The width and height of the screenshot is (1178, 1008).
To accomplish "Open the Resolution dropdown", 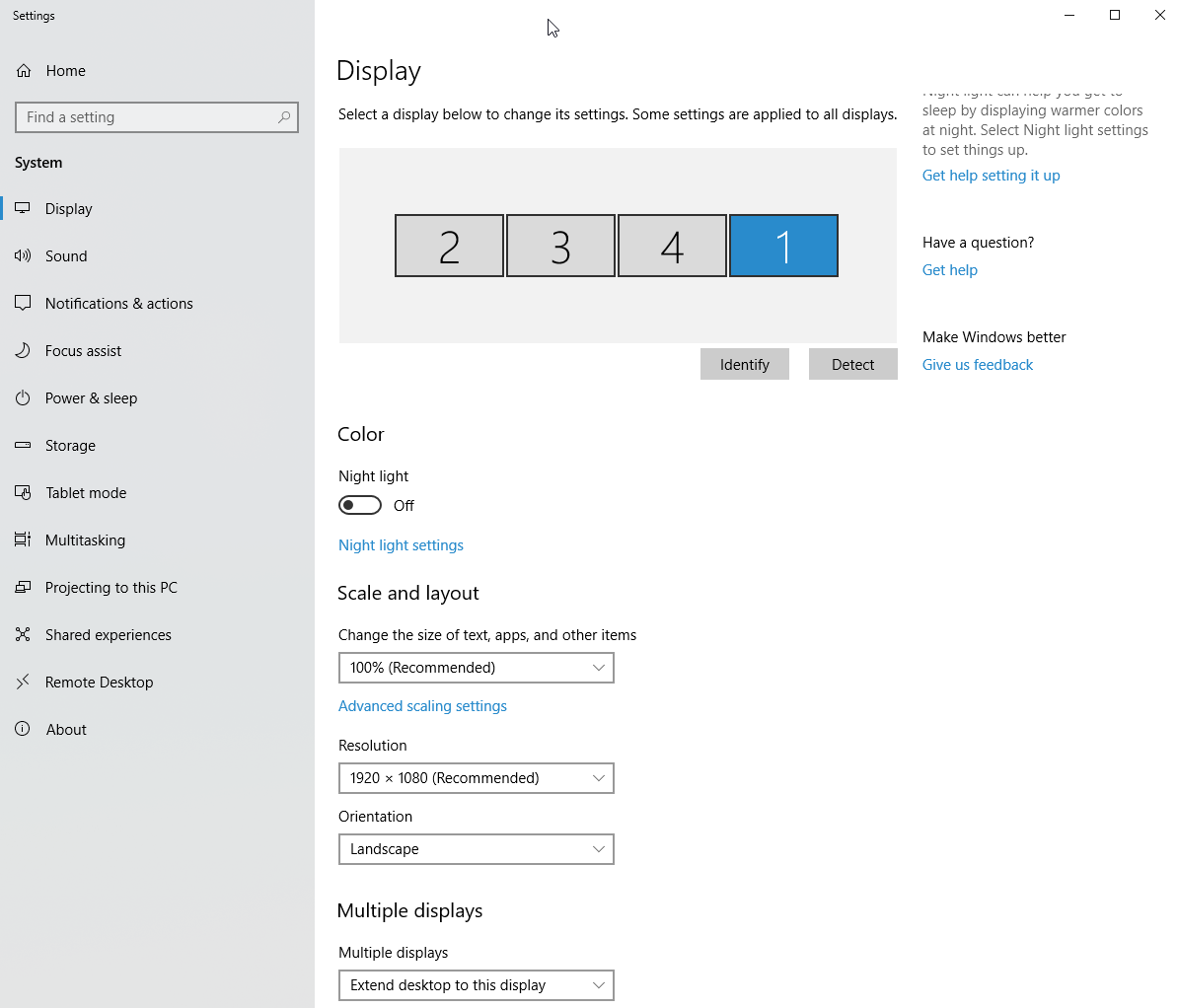I will click(477, 778).
